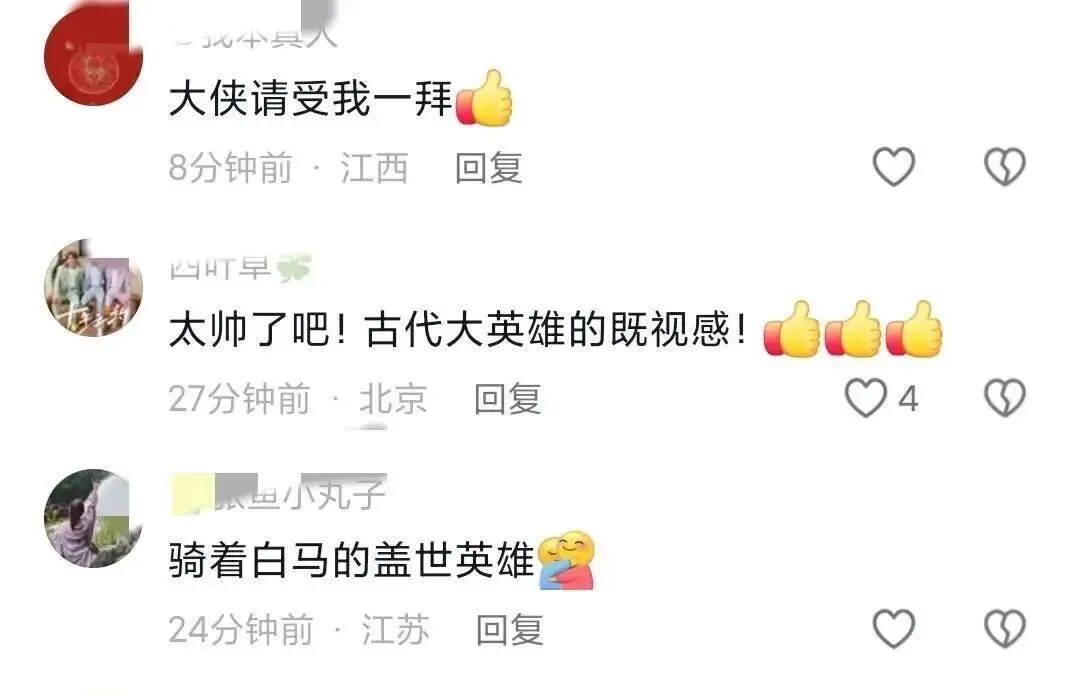Open the avatar of the 江苏 commenter
Viewport: 1080px width, 695px height.
click(94, 518)
